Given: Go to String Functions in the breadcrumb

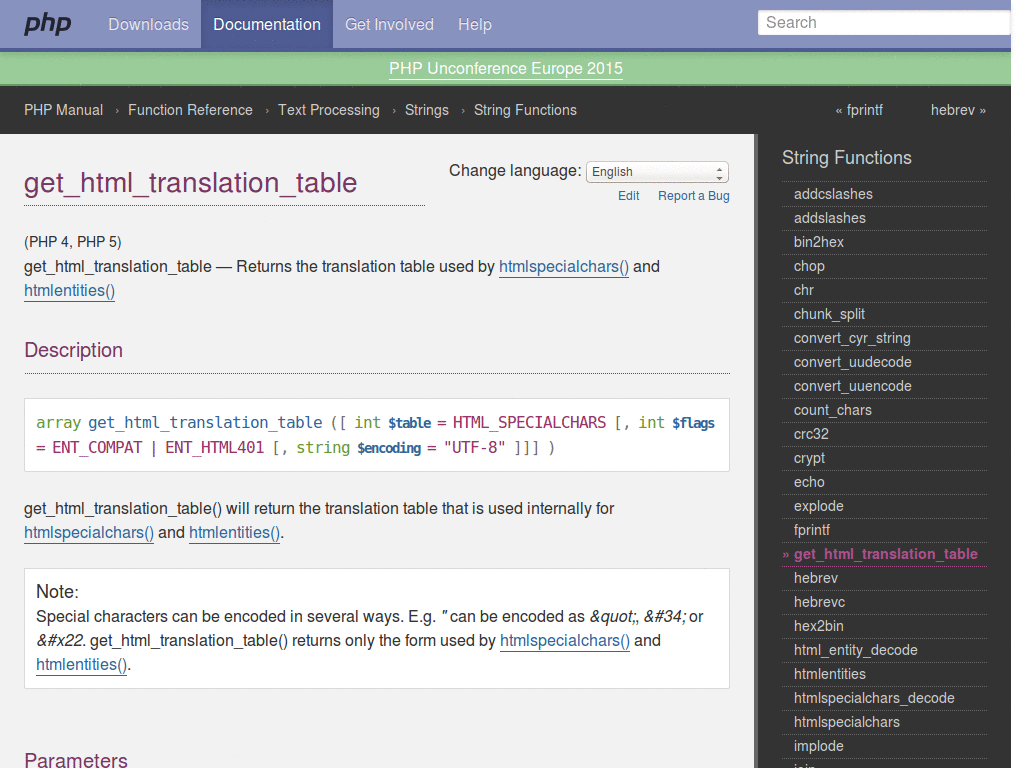Looking at the screenshot, I should (525, 110).
